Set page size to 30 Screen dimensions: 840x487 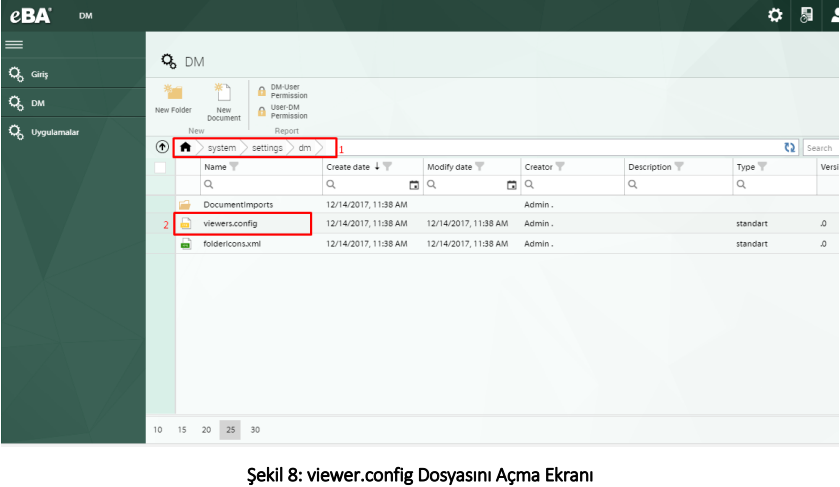click(x=255, y=429)
